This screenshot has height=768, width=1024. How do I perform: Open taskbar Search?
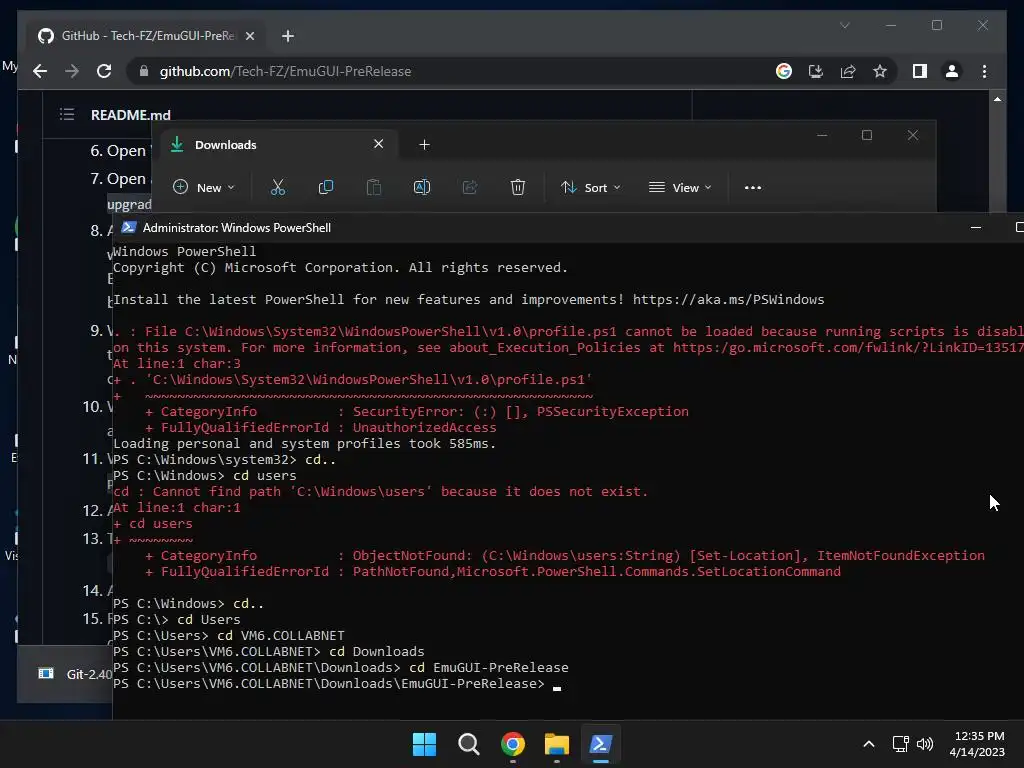[x=468, y=744]
